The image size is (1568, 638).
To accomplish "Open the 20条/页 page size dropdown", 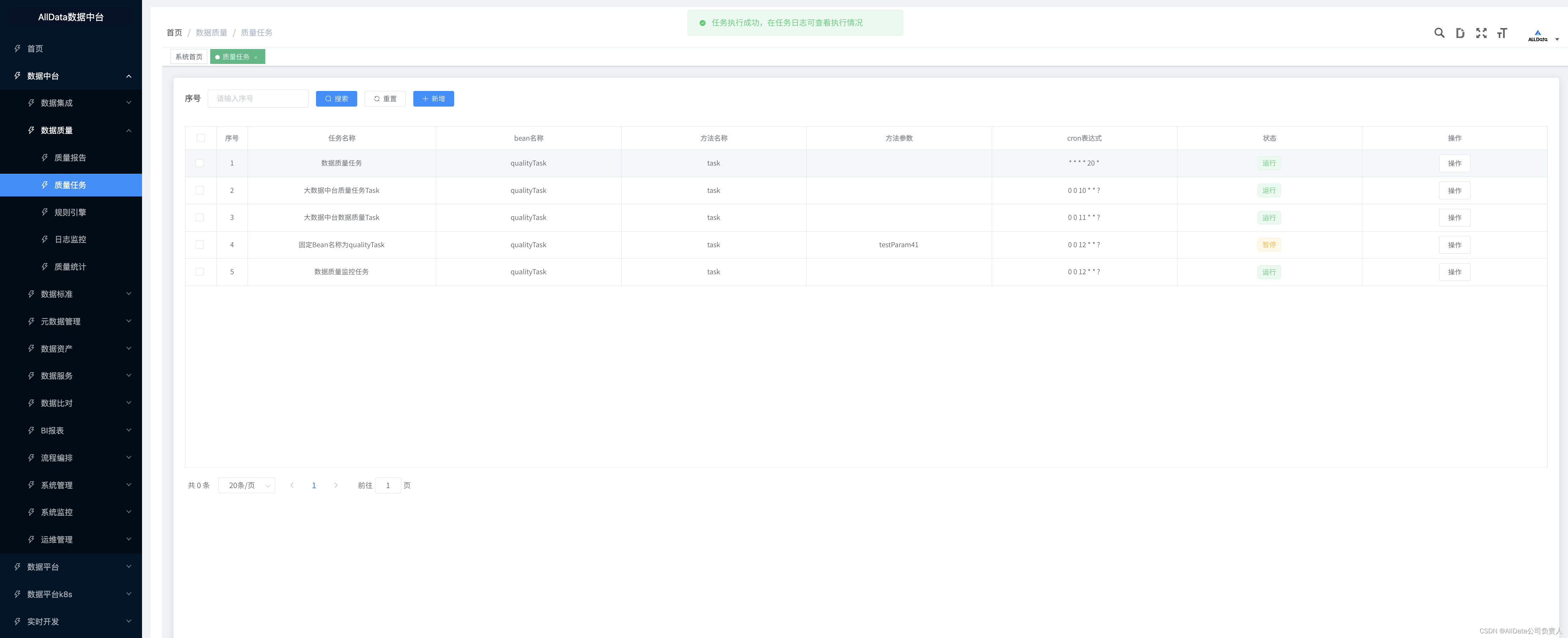I will click(x=246, y=485).
